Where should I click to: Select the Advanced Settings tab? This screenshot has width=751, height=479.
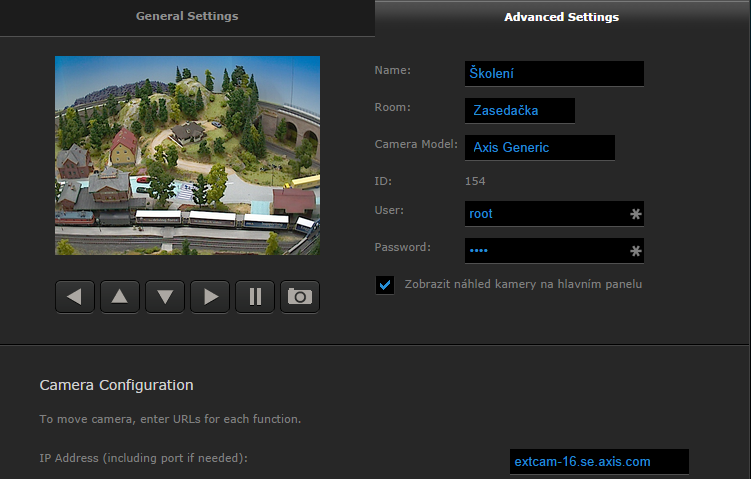pyautogui.click(x=561, y=17)
